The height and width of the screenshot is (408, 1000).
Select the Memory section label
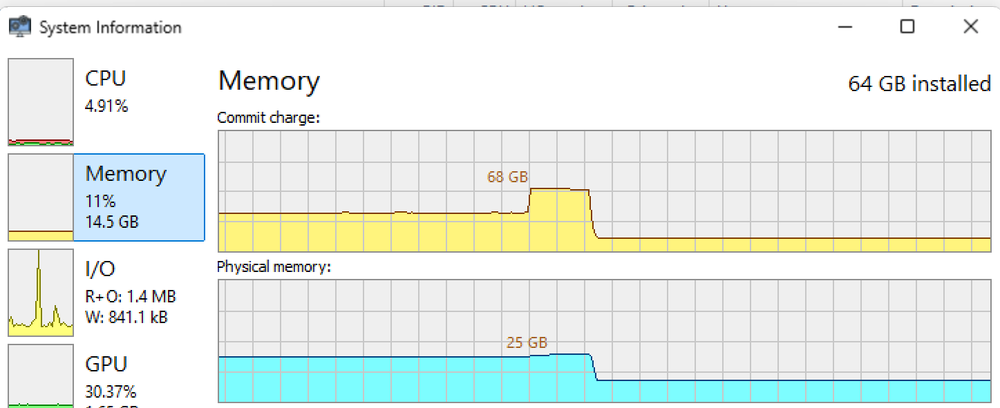pos(125,174)
